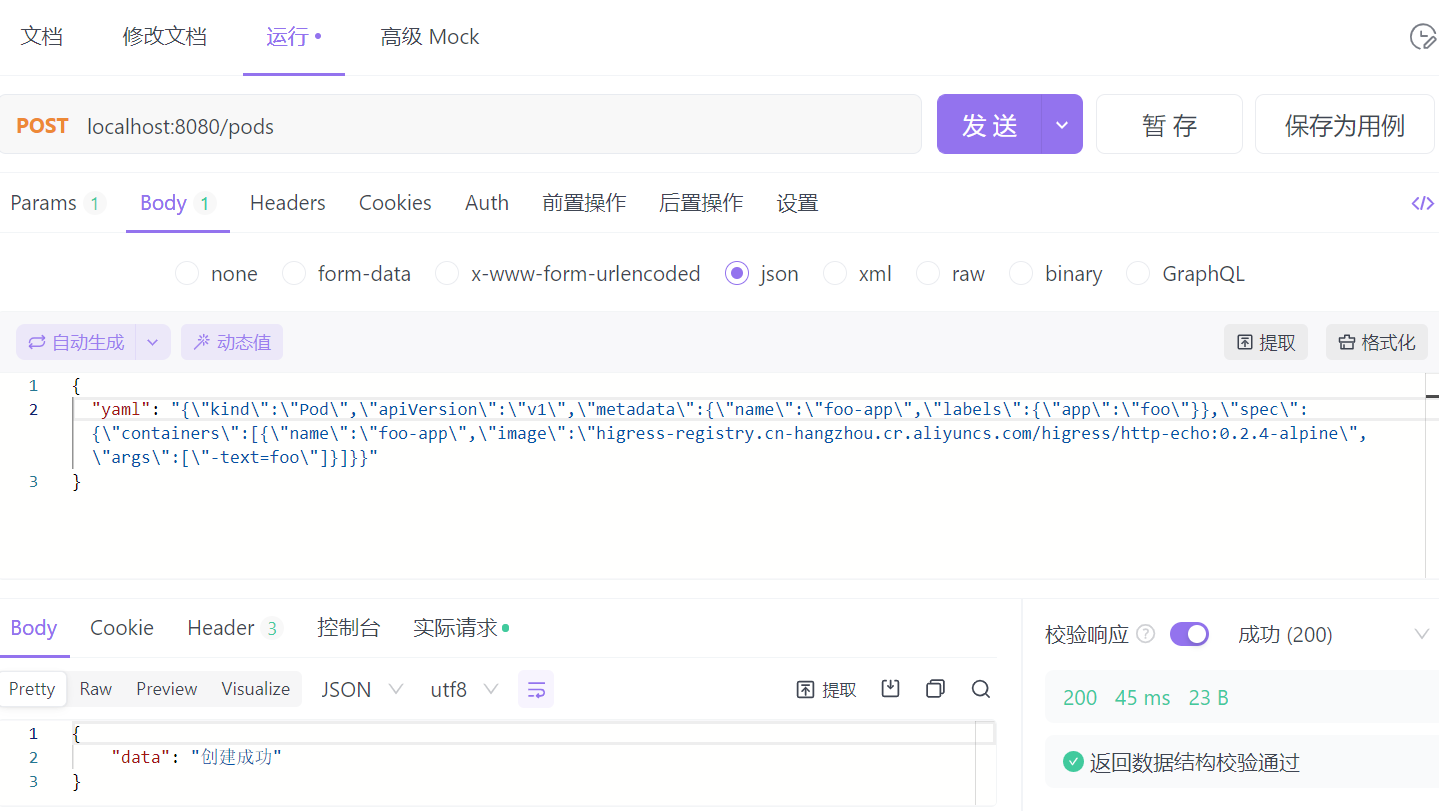Open the Auth request tab
This screenshot has width=1439, height=811.
(487, 203)
